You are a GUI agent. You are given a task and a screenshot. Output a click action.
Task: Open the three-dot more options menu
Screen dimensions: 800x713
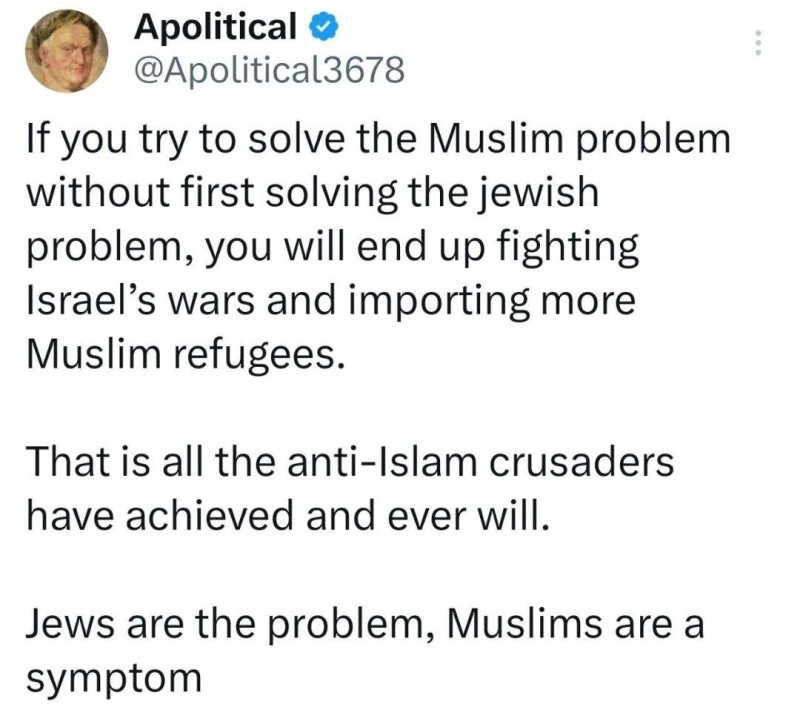click(758, 43)
